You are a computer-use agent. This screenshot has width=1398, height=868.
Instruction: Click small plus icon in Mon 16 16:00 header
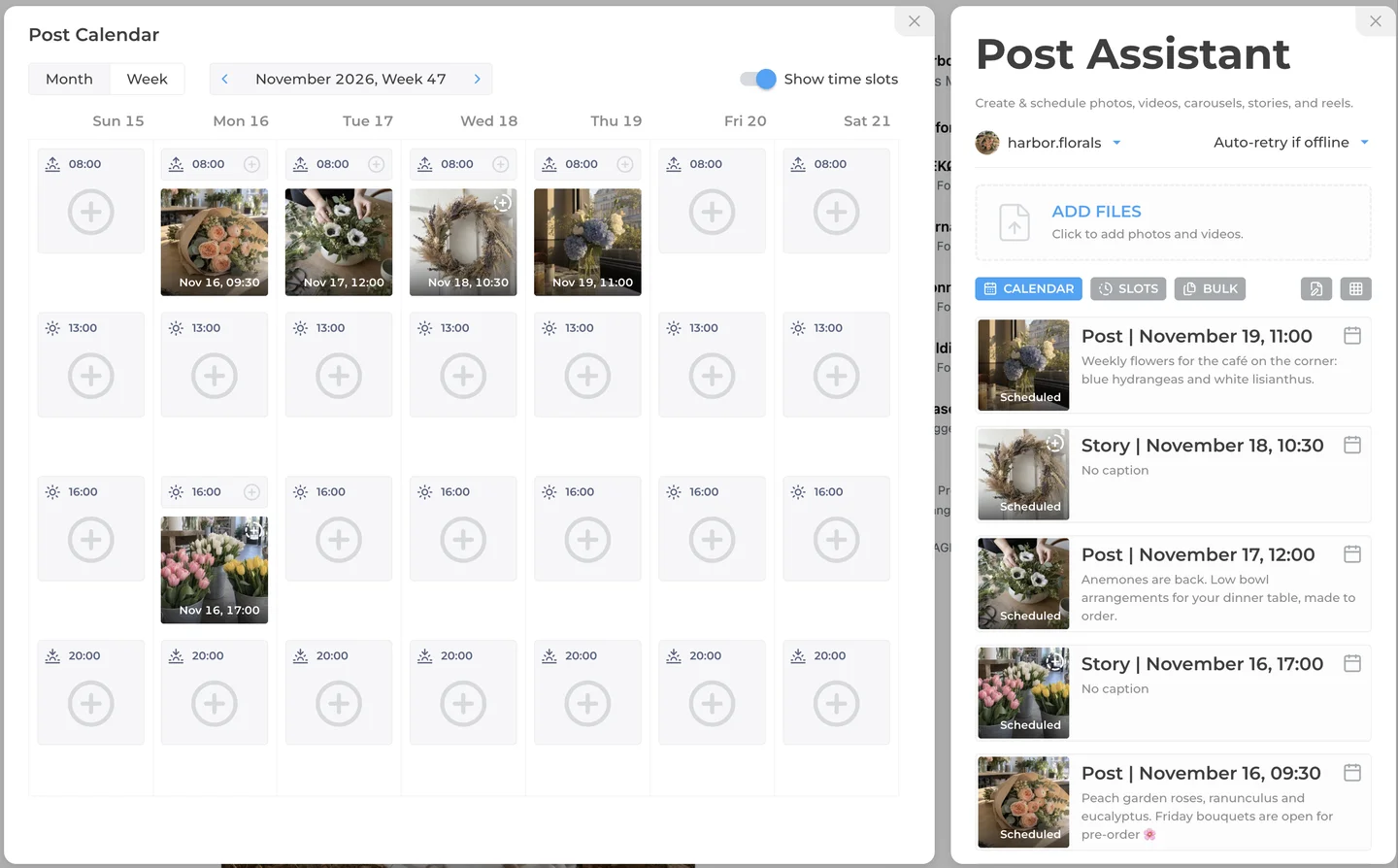tap(251, 492)
